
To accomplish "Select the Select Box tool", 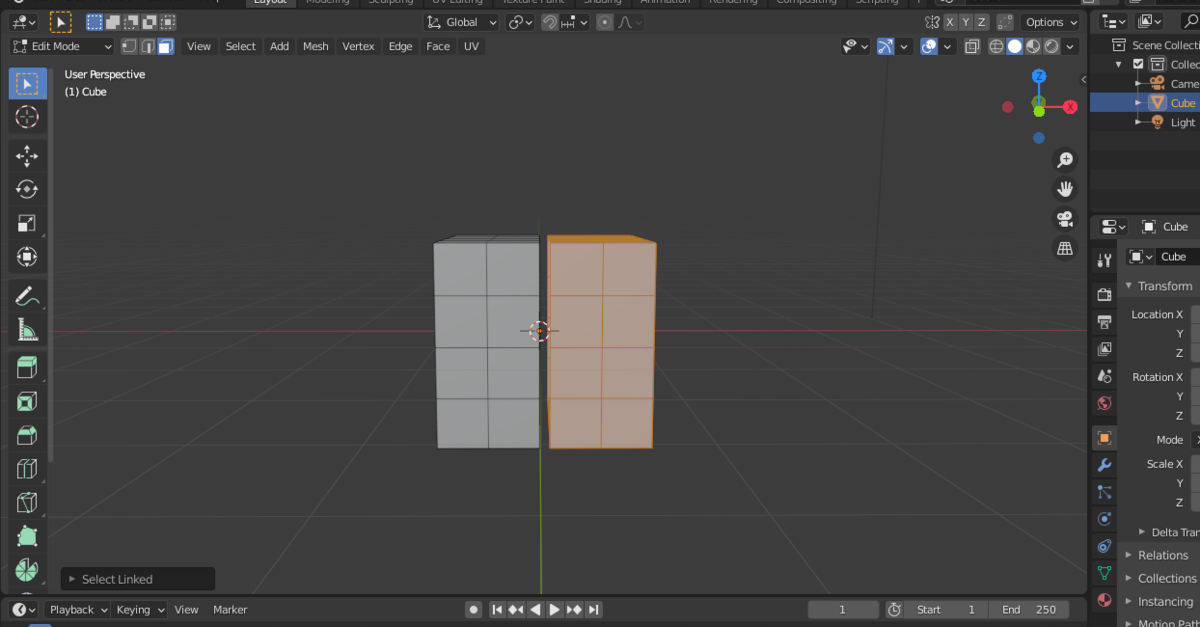I will (28, 84).
